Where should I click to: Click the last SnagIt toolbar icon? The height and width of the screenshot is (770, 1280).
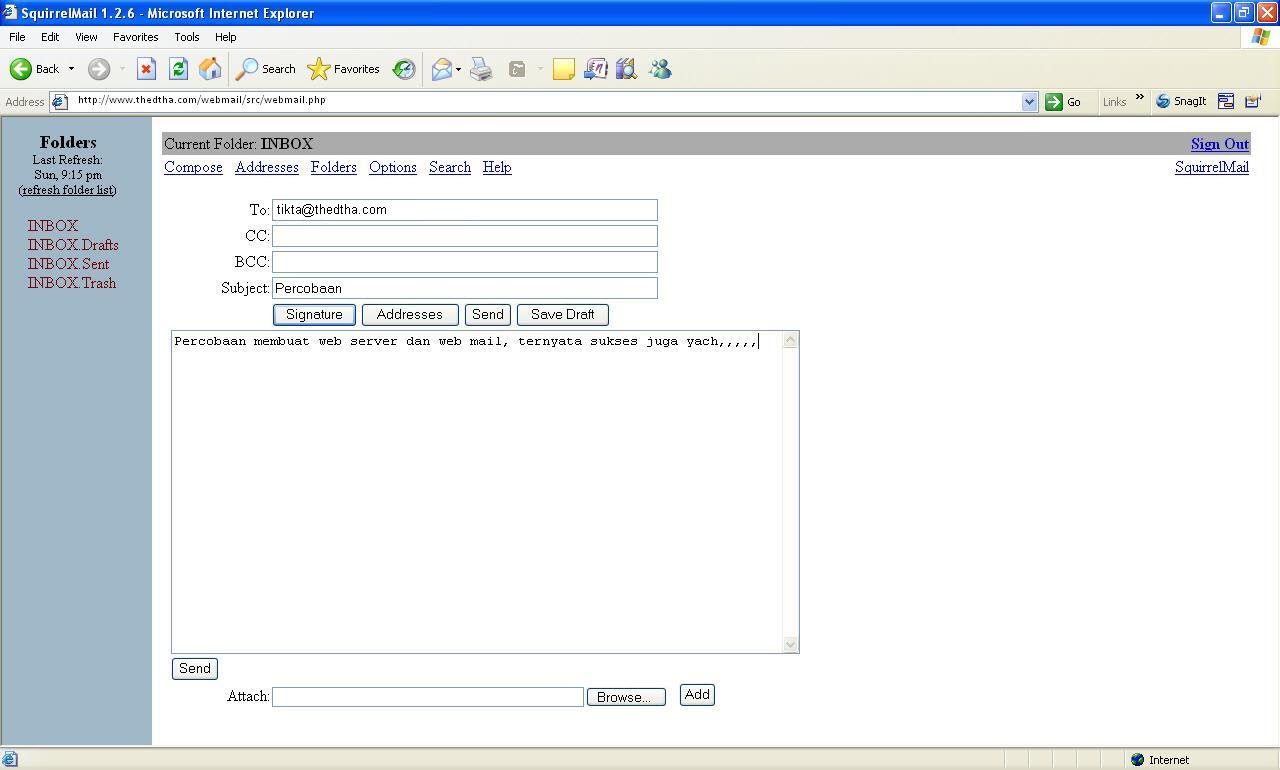tap(1253, 101)
